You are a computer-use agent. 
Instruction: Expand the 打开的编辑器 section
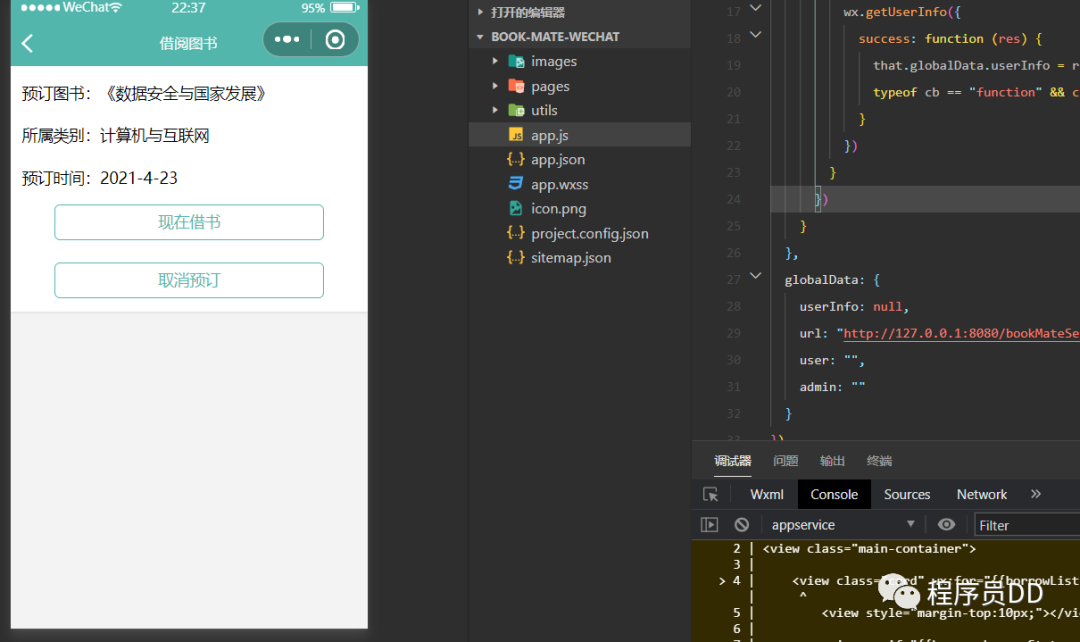(x=480, y=12)
